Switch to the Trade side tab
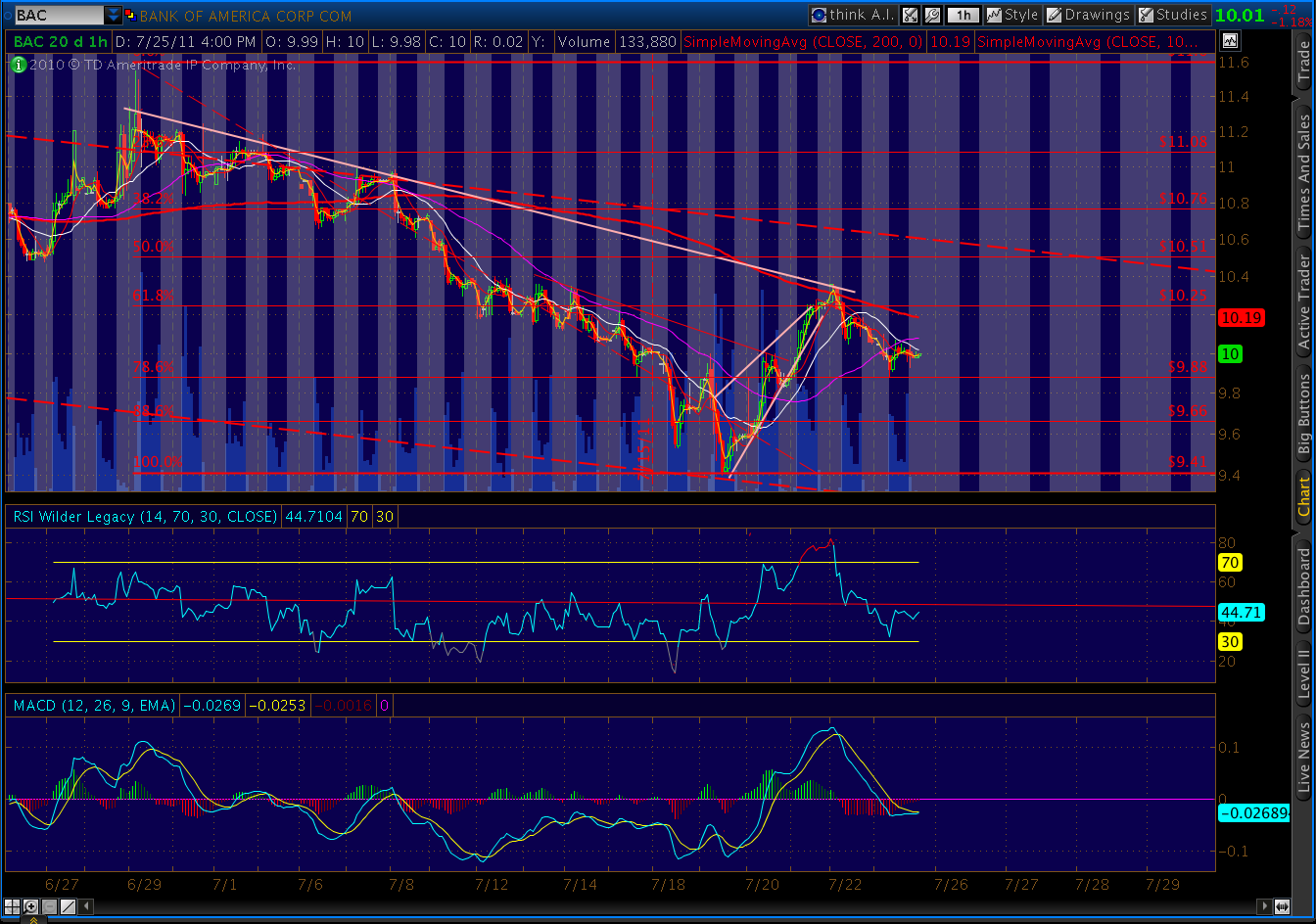This screenshot has height=924, width=1316. click(x=1303, y=64)
